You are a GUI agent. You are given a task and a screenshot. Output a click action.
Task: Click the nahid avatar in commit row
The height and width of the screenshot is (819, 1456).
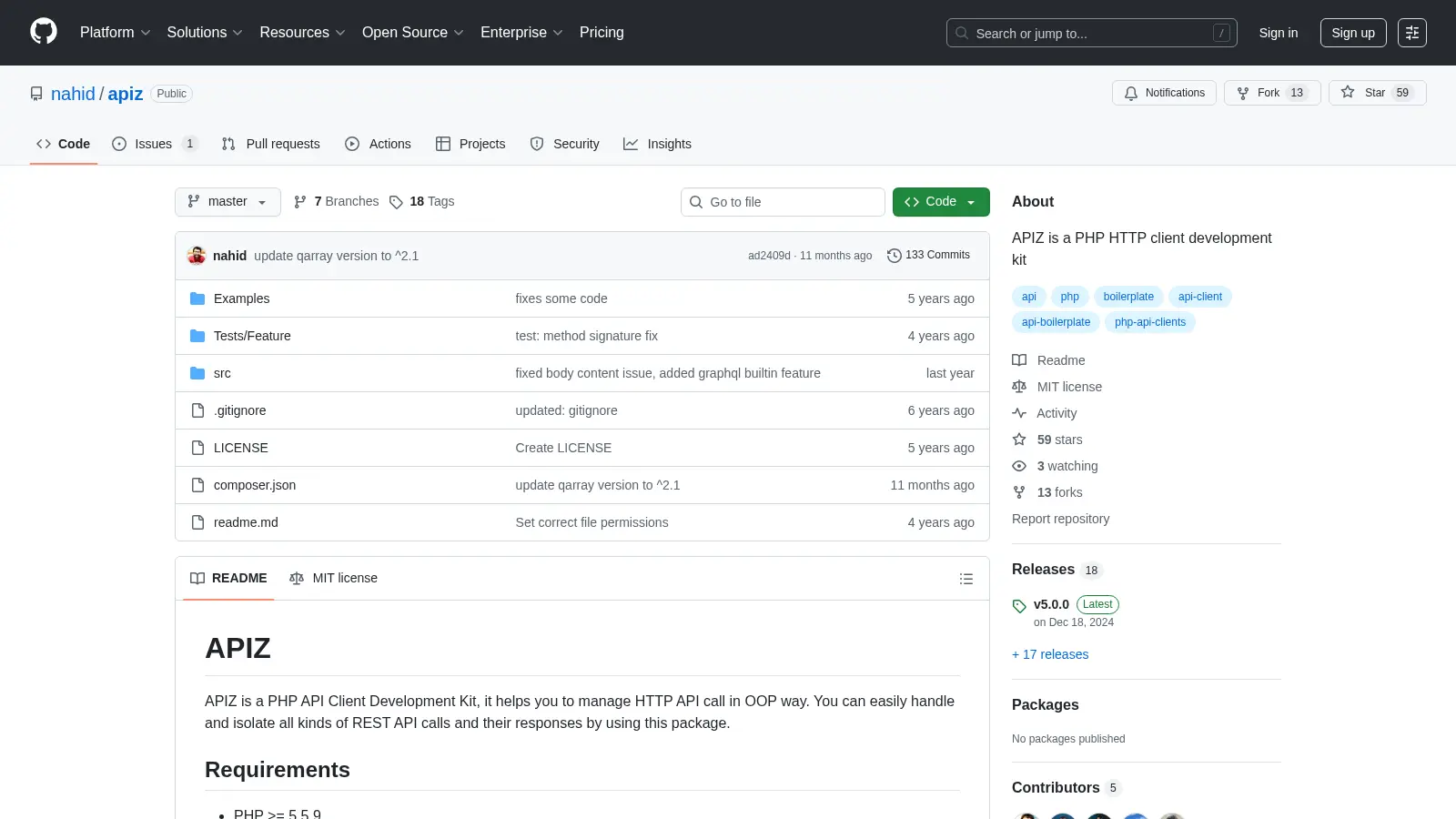pyautogui.click(x=197, y=256)
